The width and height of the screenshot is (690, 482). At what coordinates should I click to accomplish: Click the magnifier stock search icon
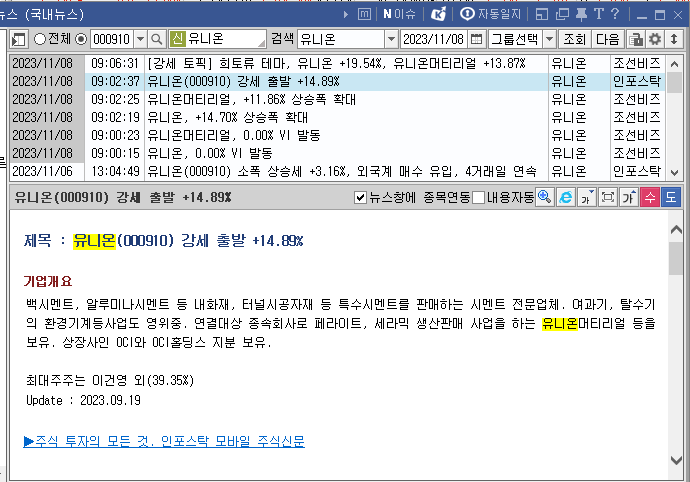click(157, 39)
